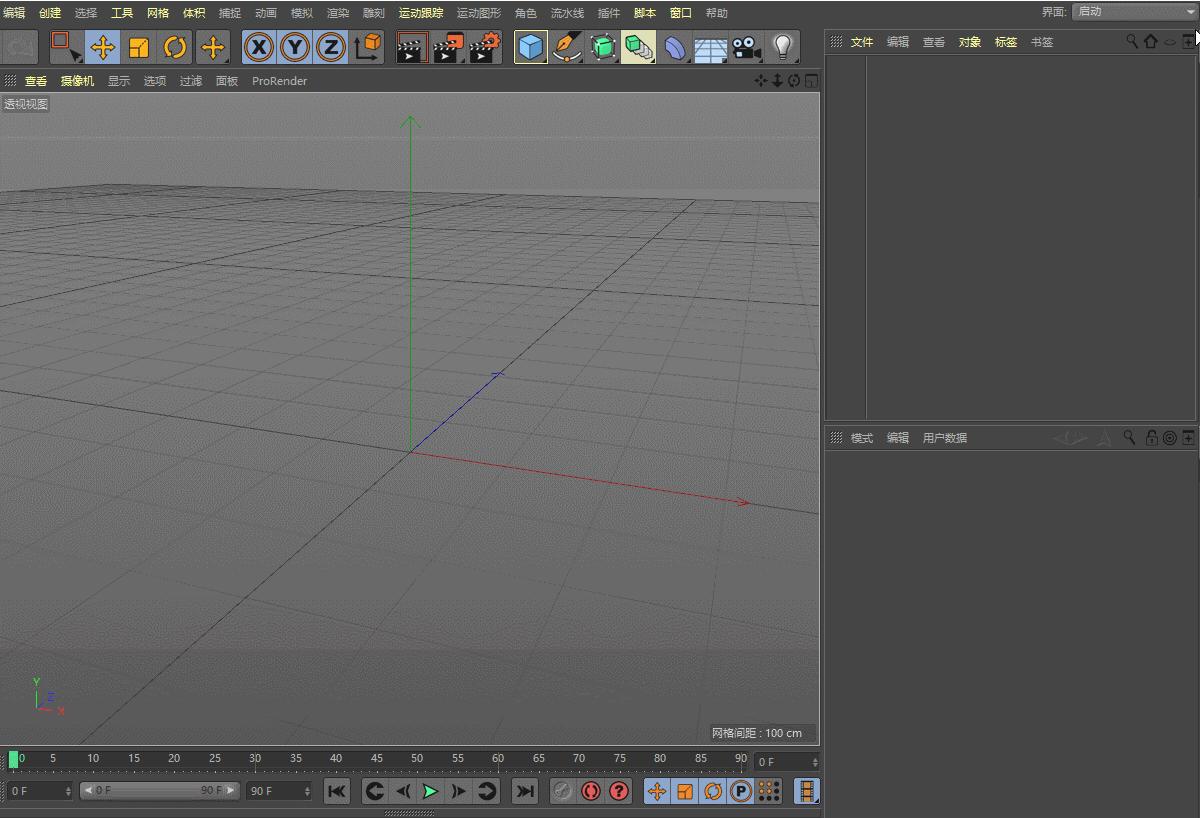Add a camera object

pyautogui.click(x=746, y=47)
